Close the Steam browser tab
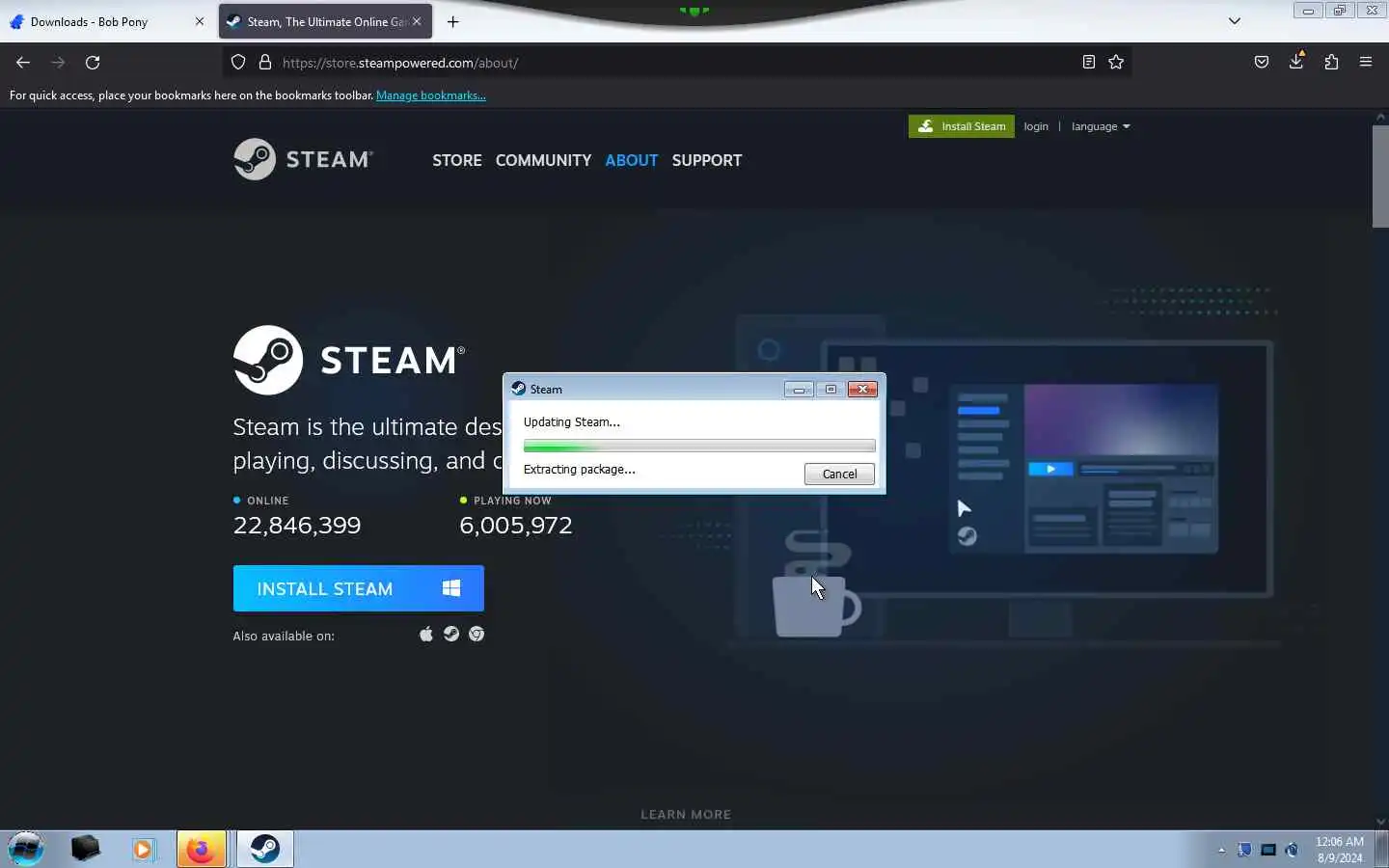 [417, 21]
